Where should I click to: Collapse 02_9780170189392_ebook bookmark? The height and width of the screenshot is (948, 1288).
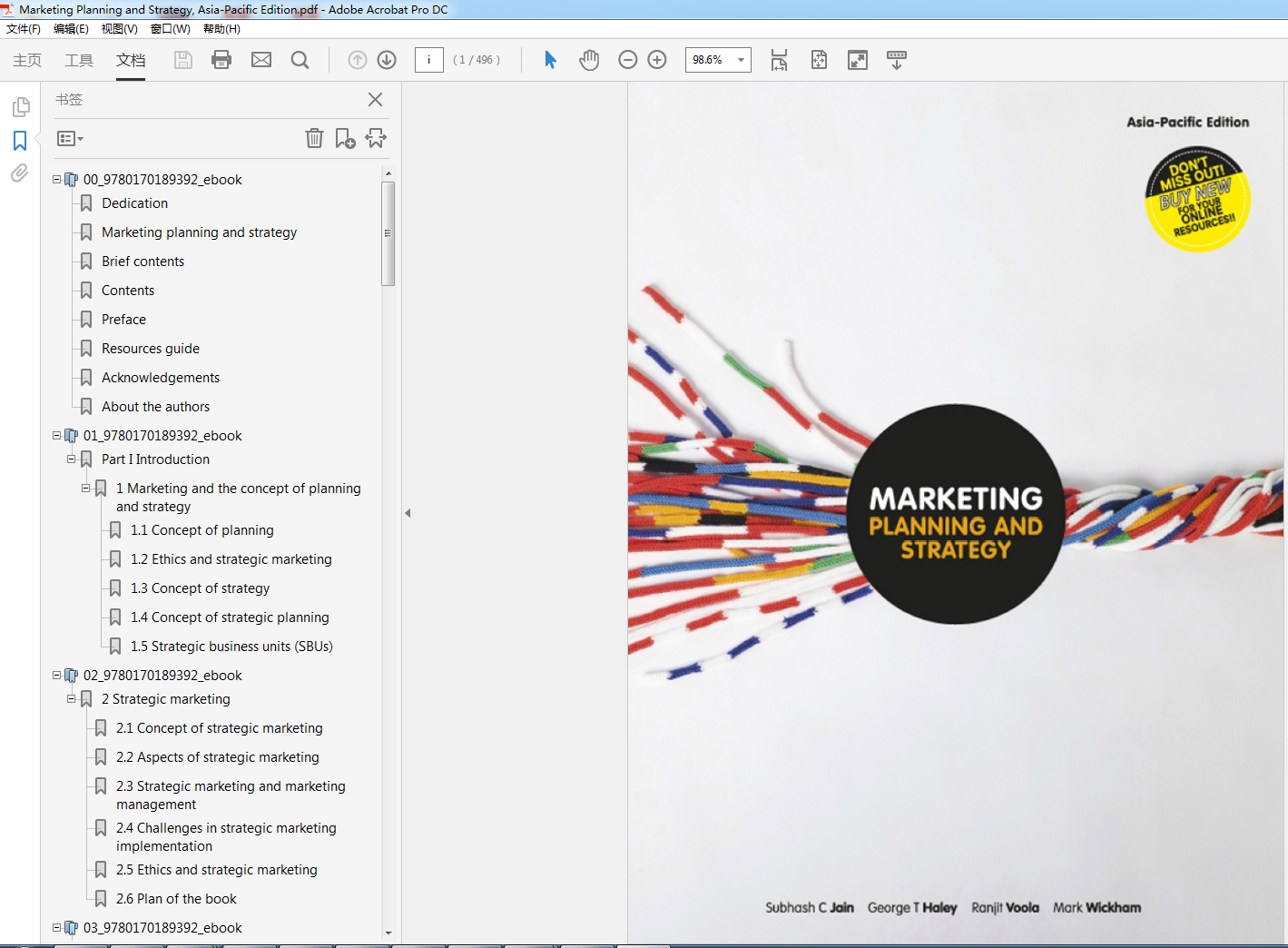tap(57, 676)
